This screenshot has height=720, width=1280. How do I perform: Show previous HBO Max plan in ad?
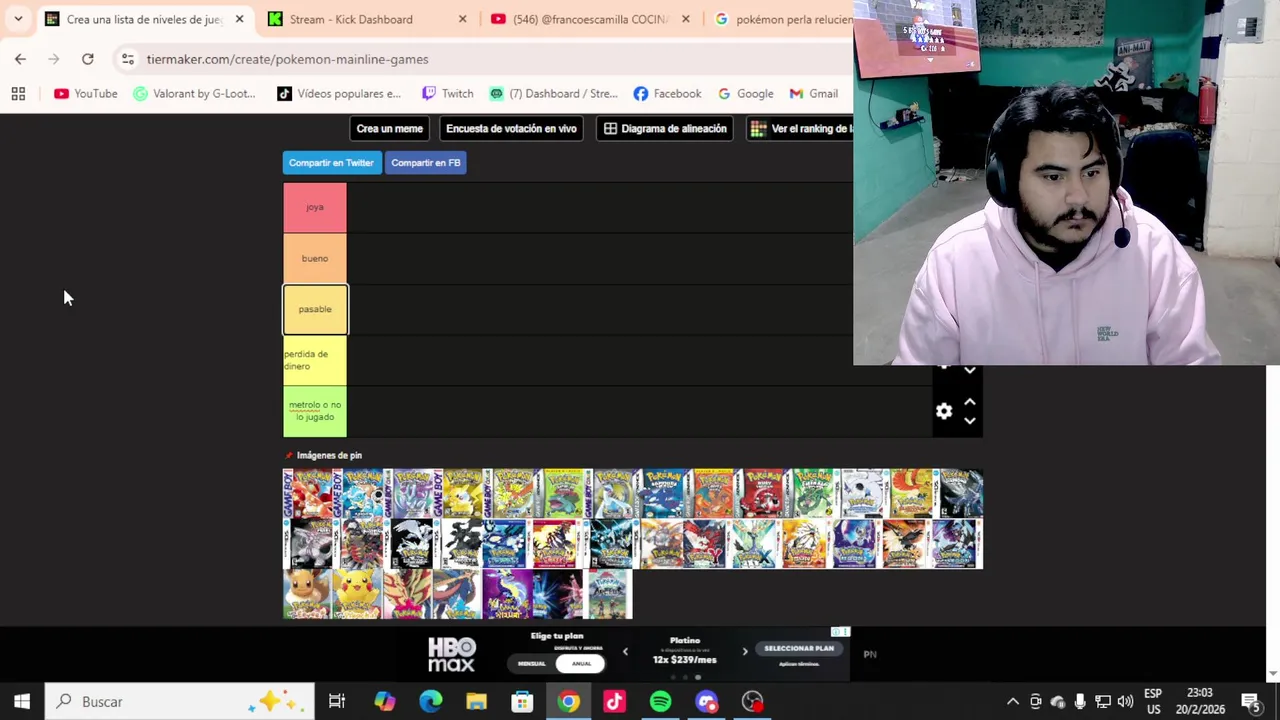point(625,652)
